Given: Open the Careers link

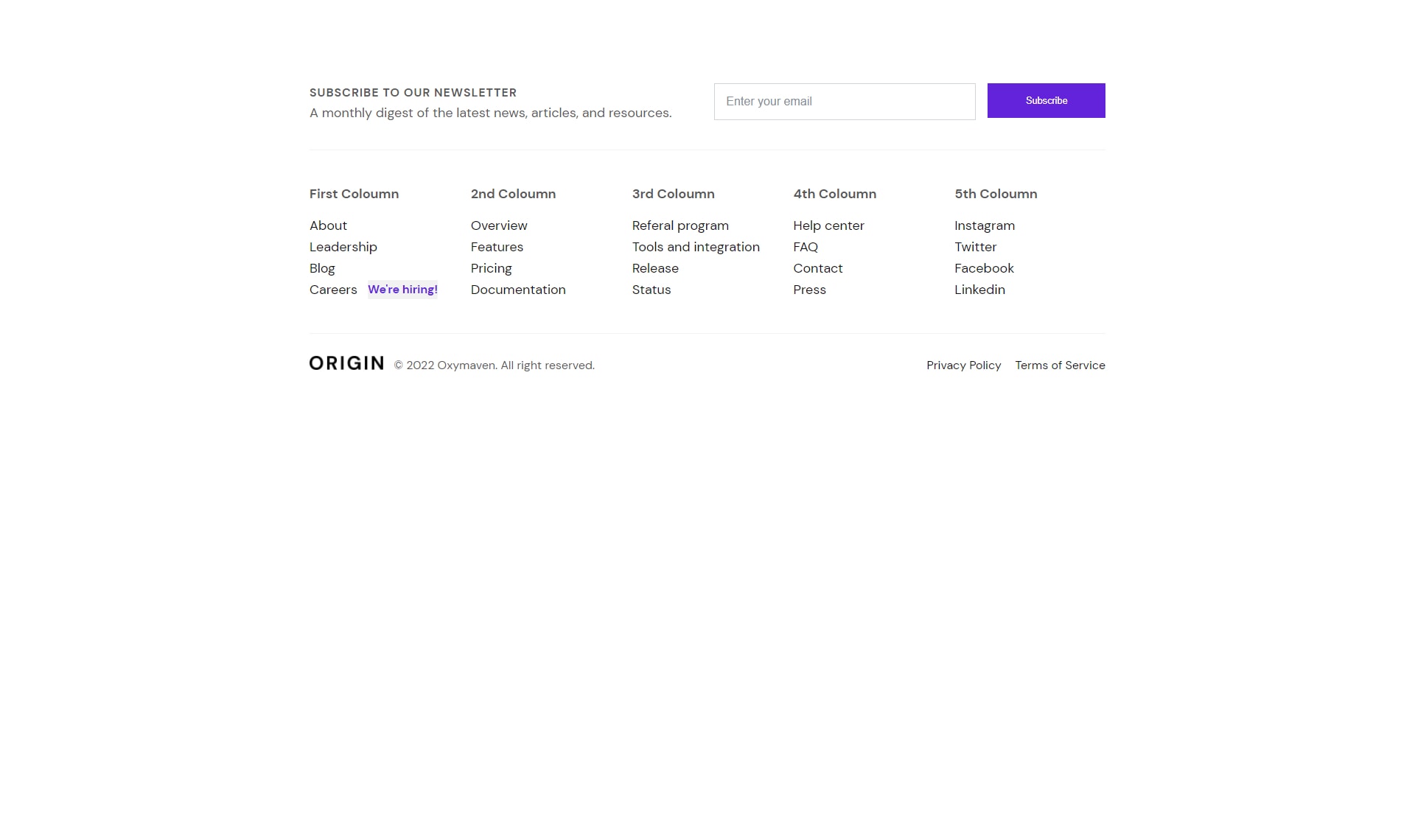Looking at the screenshot, I should click(x=333, y=290).
